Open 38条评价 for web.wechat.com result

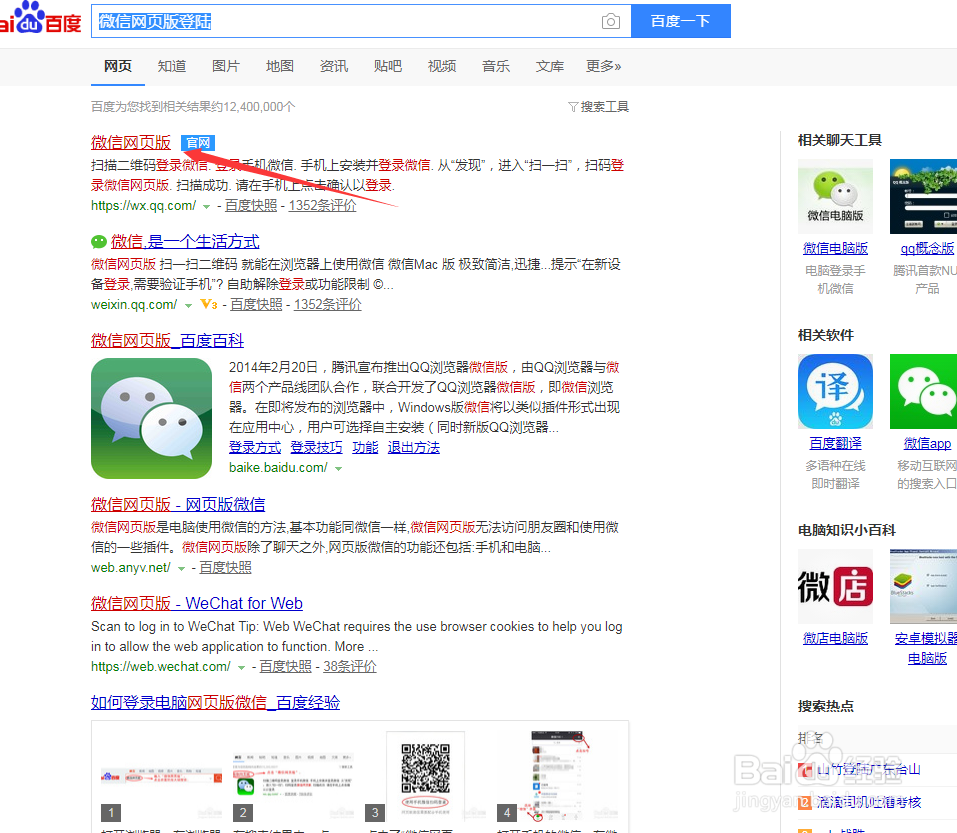point(350,666)
